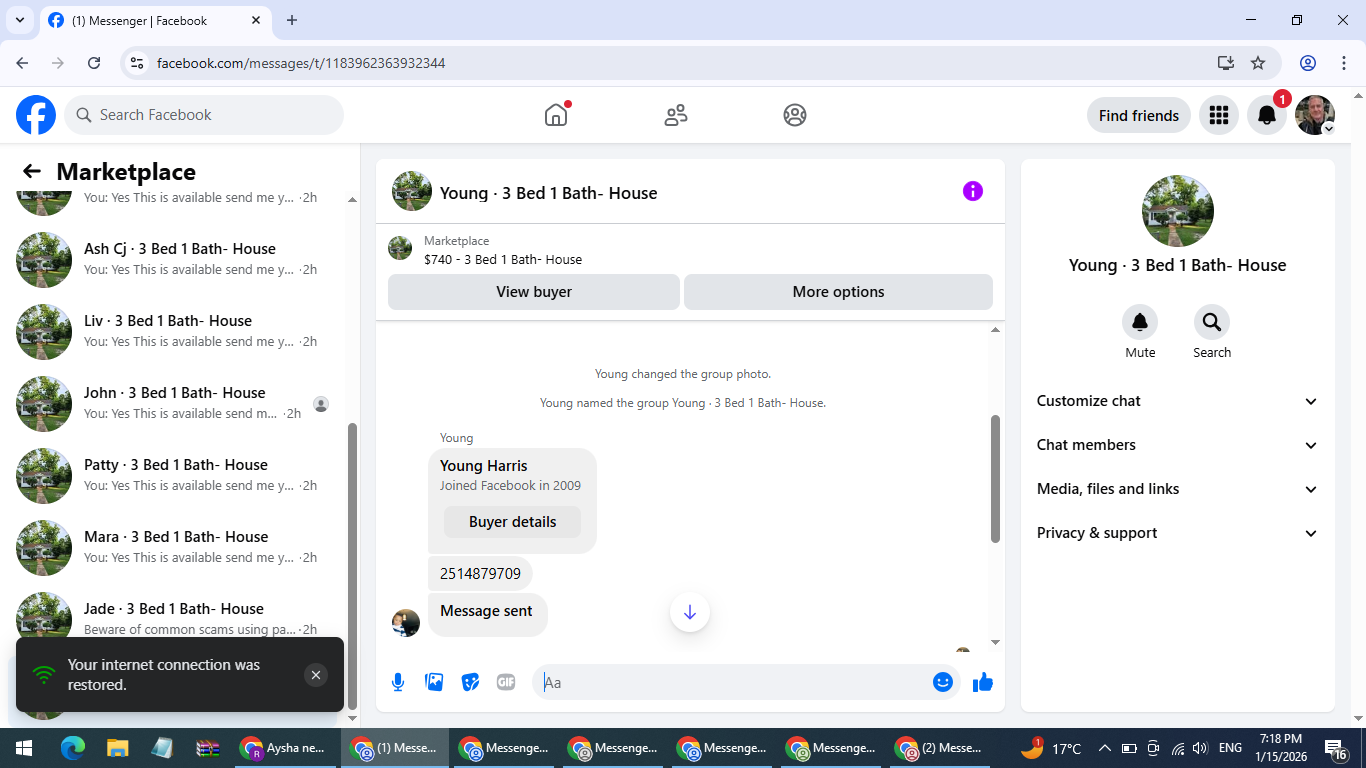Expand Media, files and links section
The height and width of the screenshot is (768, 1366).
click(x=1178, y=489)
